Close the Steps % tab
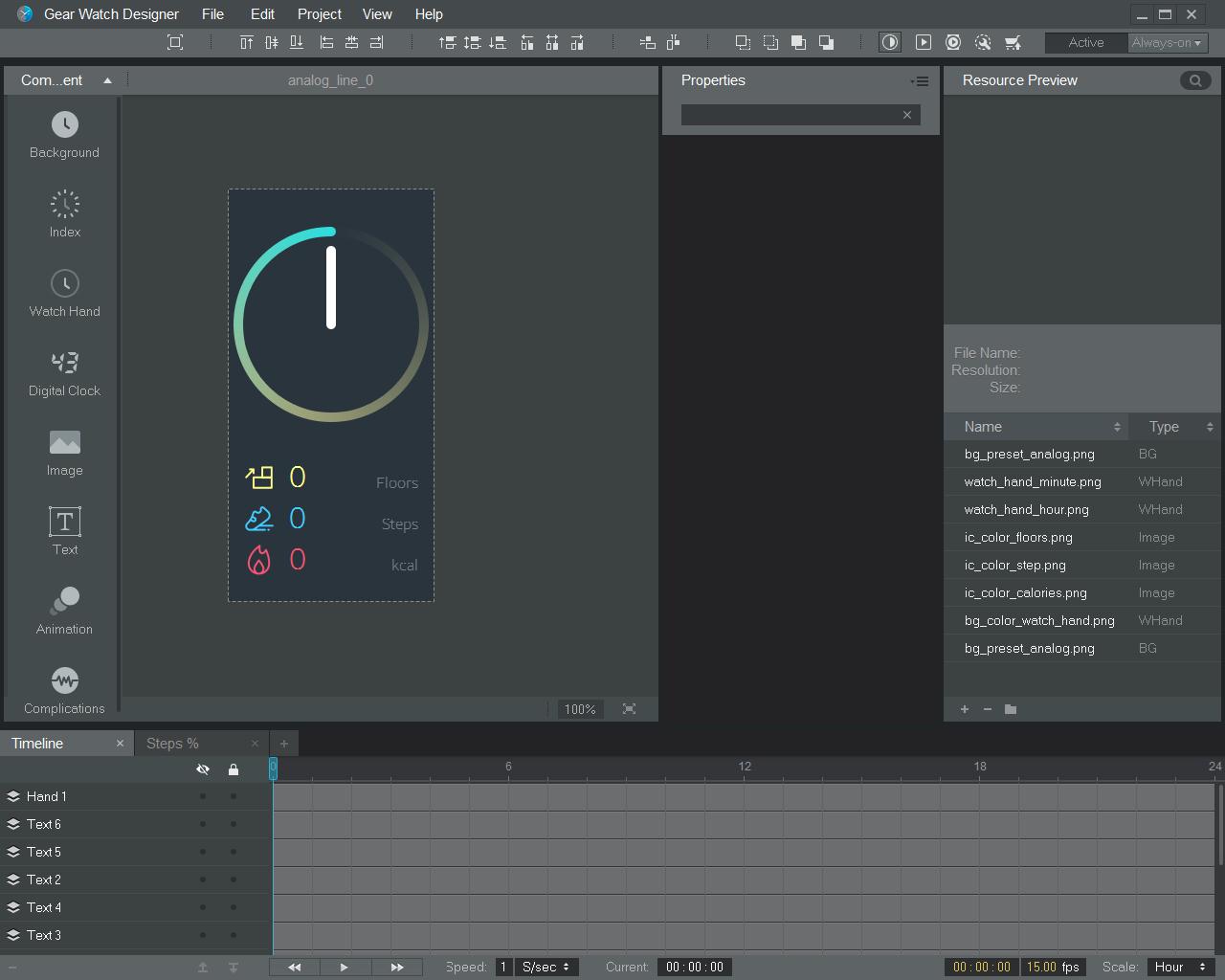This screenshot has height=980, width=1225. [x=255, y=744]
